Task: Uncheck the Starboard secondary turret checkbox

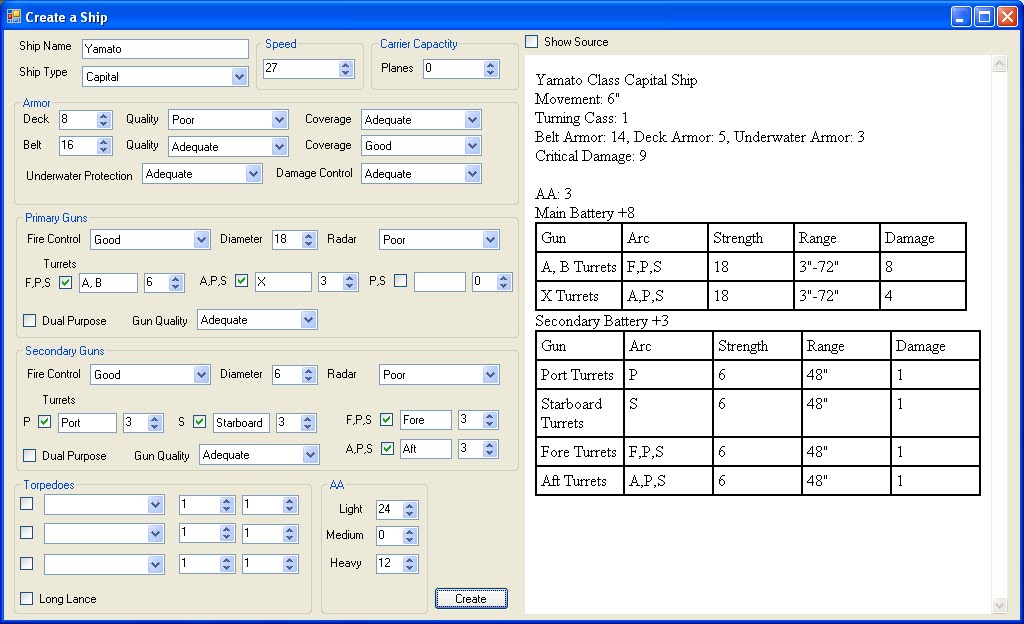Action: pos(200,422)
